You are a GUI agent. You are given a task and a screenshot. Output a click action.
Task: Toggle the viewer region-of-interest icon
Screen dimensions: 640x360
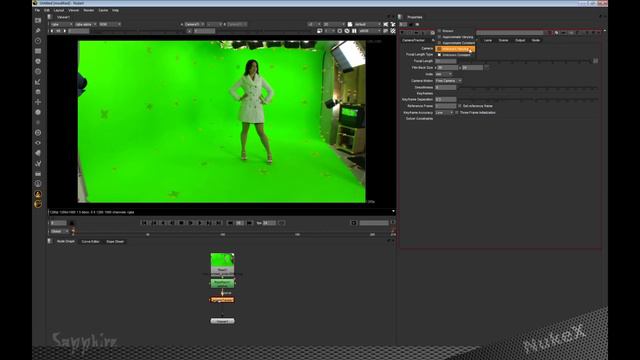(340, 31)
